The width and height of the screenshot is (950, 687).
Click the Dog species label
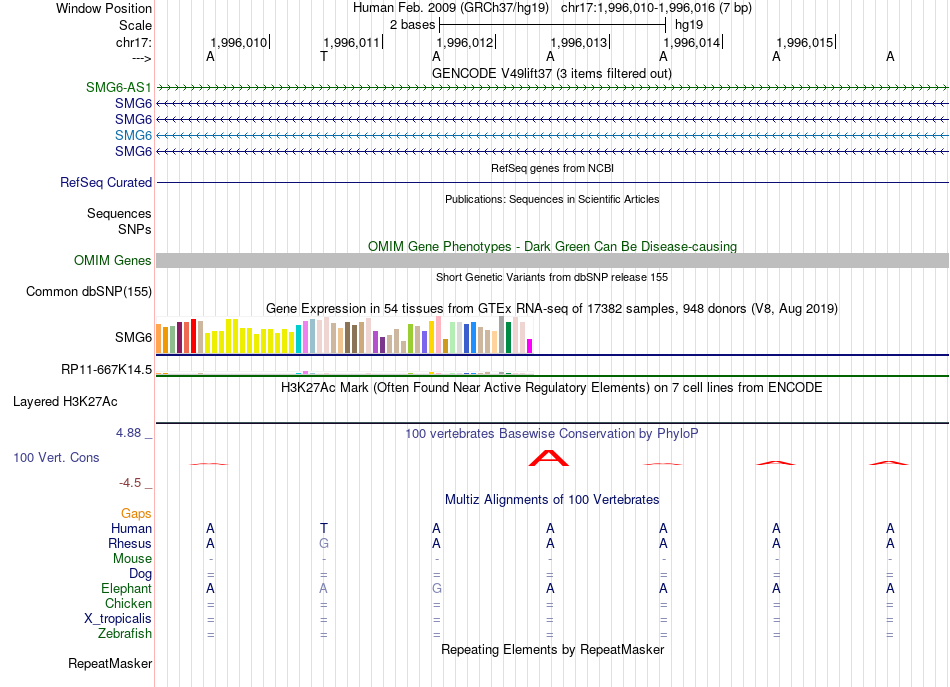tap(141, 574)
